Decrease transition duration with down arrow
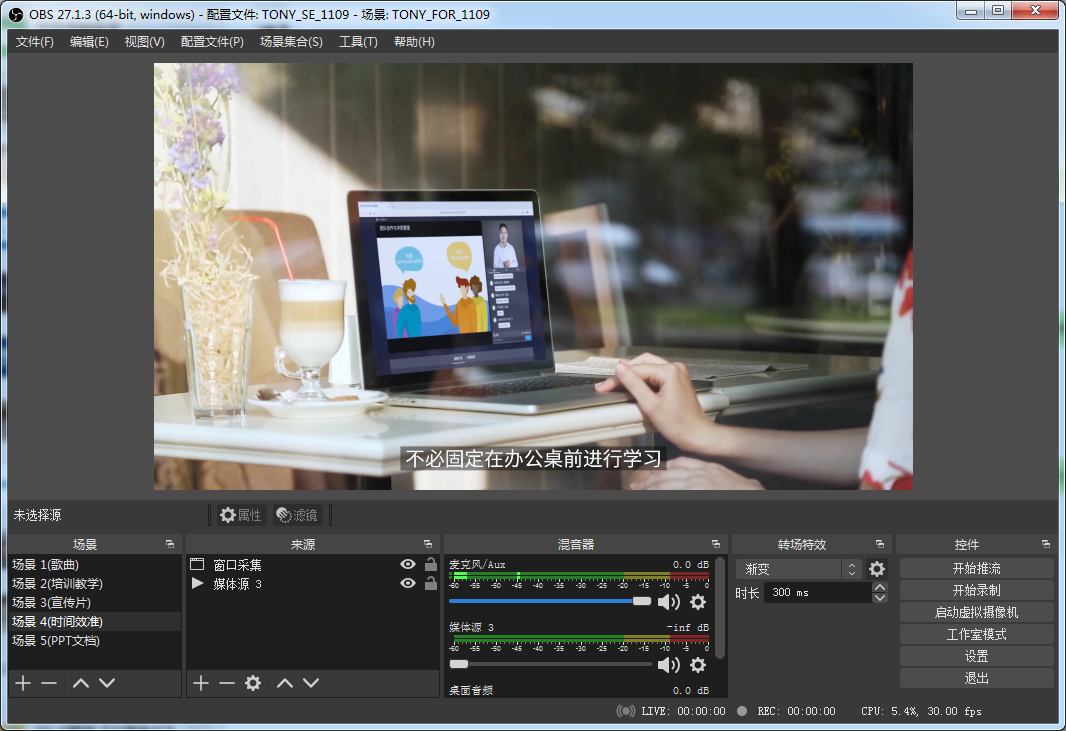 click(880, 598)
